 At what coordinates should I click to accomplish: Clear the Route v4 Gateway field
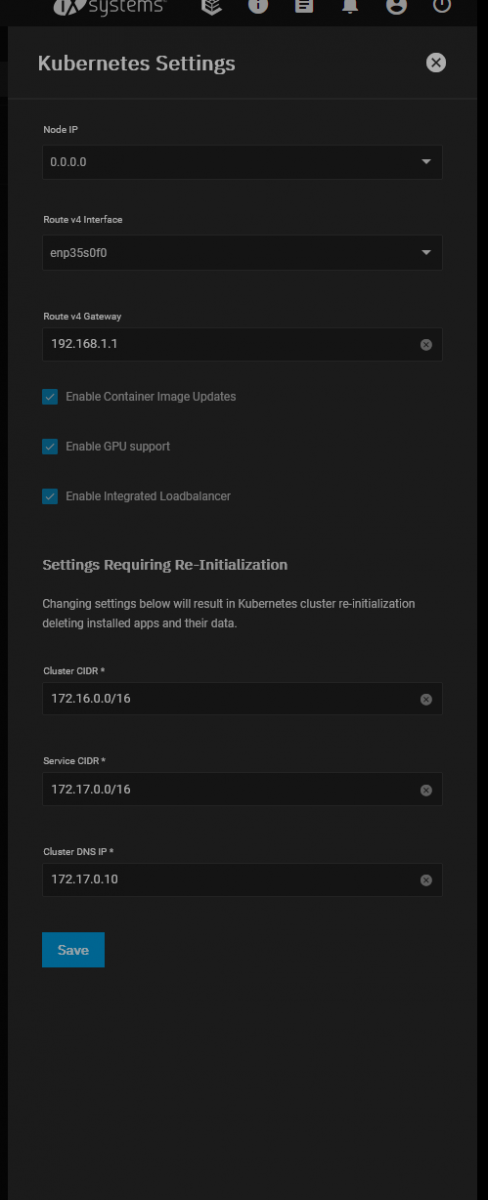(x=426, y=344)
